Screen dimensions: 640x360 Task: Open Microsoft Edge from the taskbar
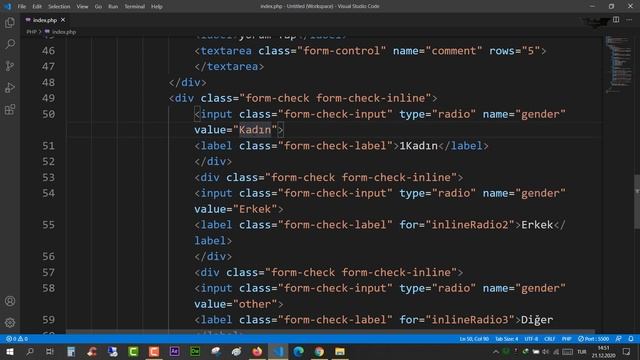point(298,351)
